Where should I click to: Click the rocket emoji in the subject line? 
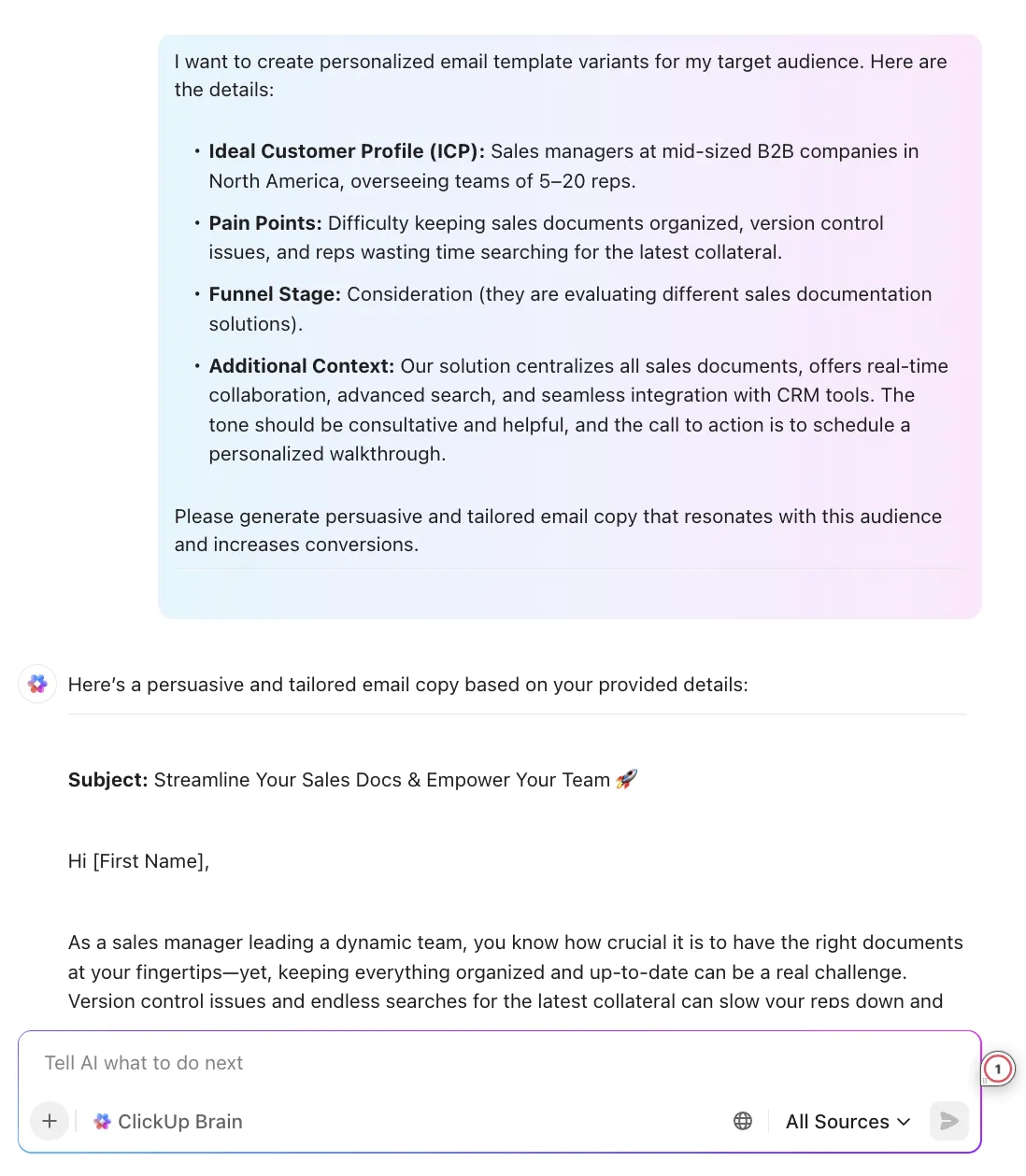click(626, 779)
